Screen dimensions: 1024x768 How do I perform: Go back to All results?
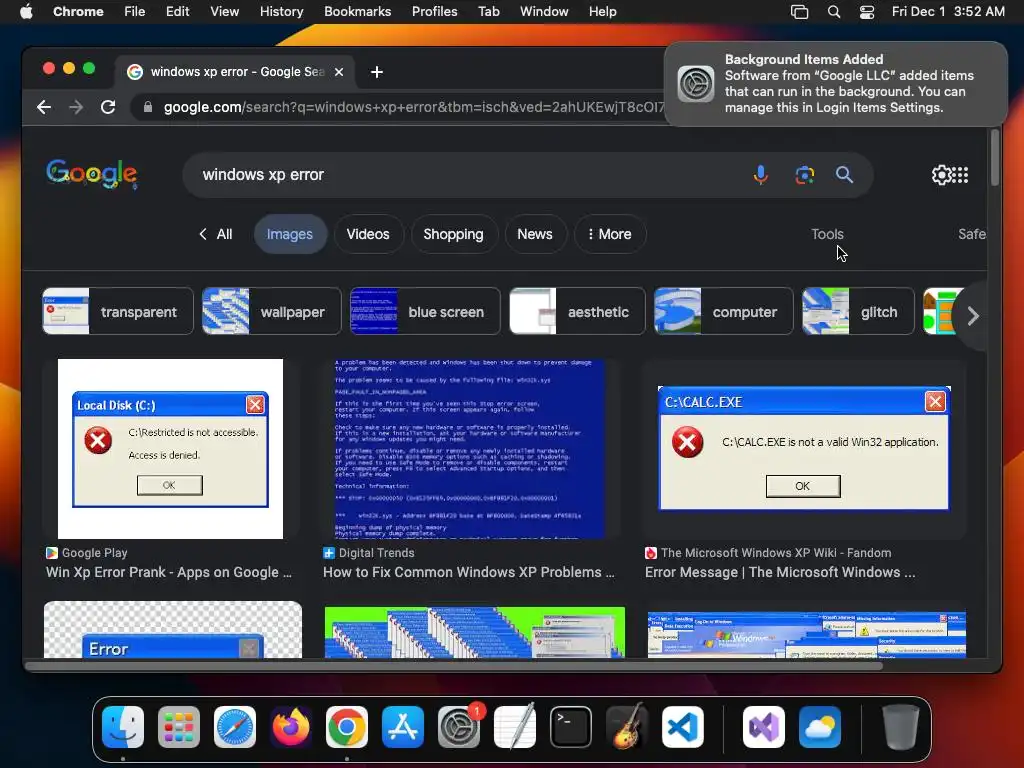tap(216, 234)
